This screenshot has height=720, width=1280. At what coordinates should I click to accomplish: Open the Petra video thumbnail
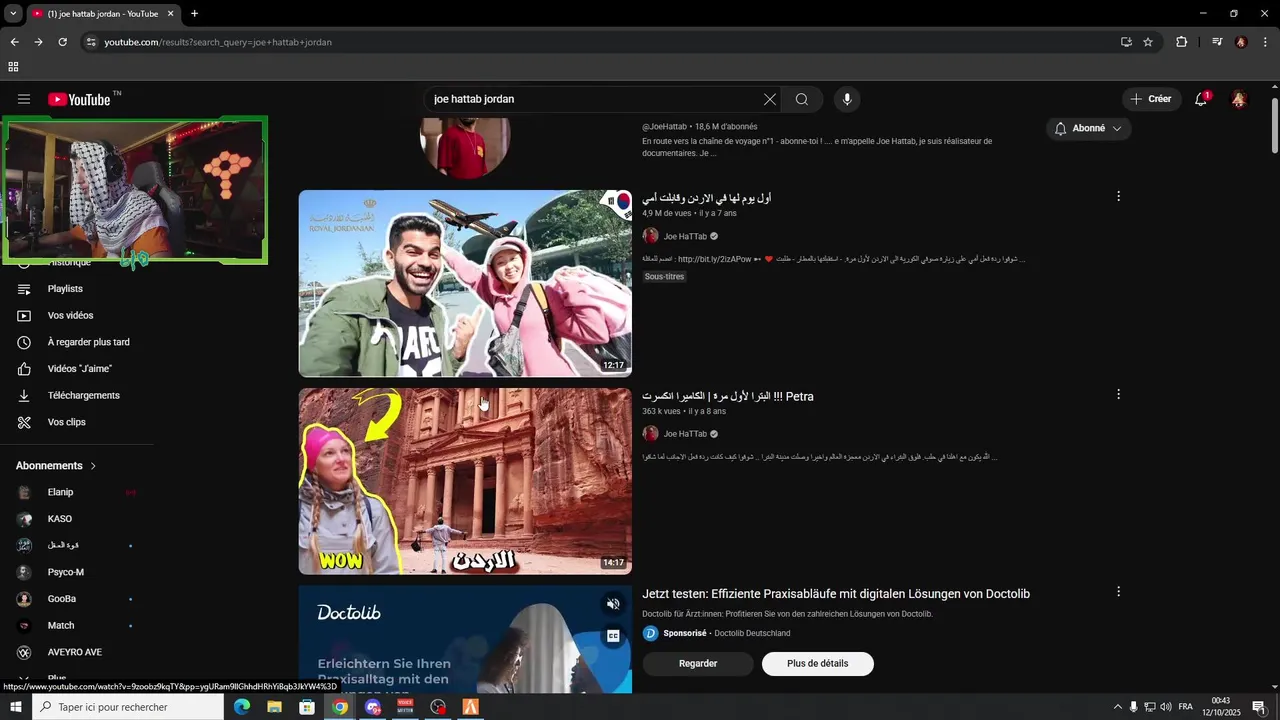[465, 481]
